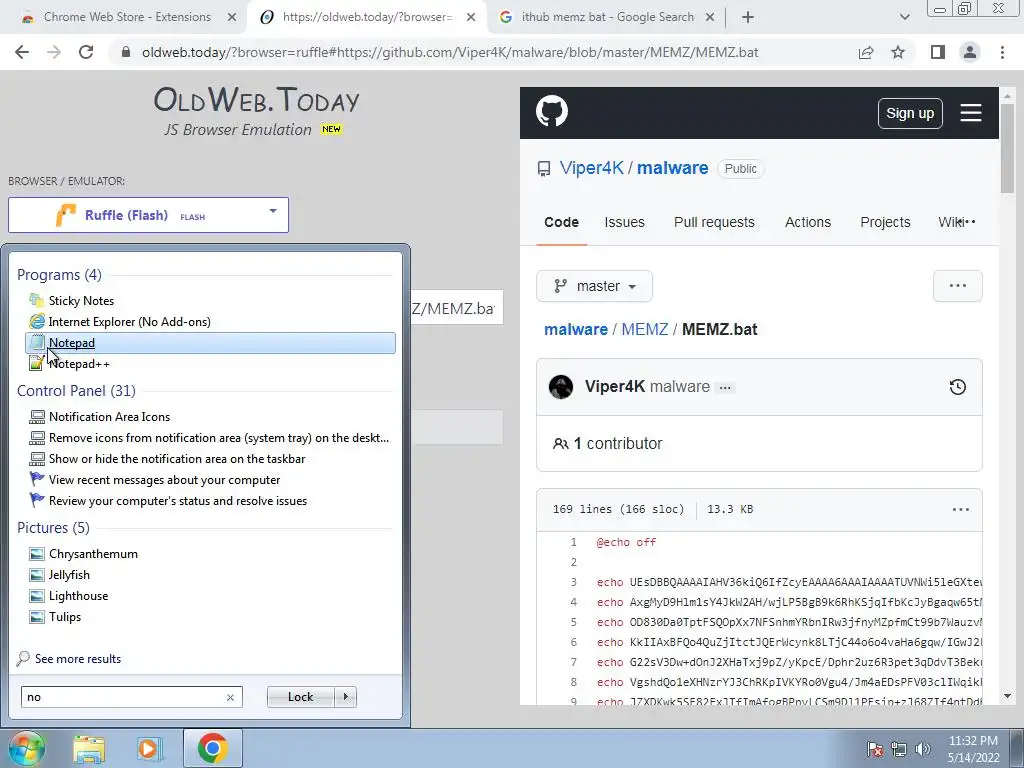The height and width of the screenshot is (768, 1024).
Task: Open a new Chrome tab
Action: click(748, 17)
